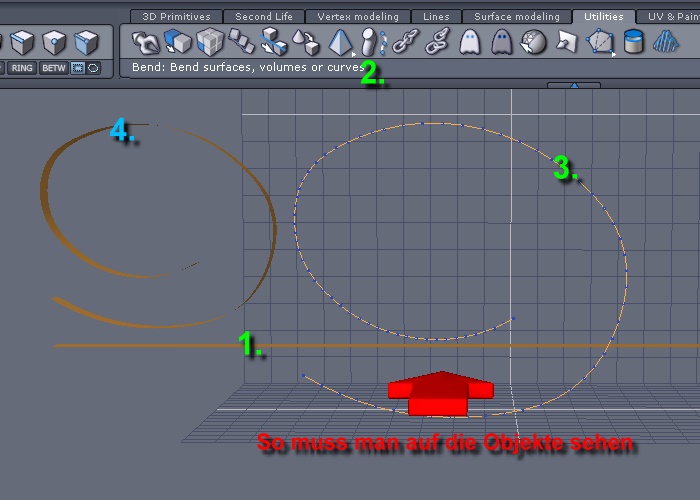The image size is (700, 500).
Task: Click the 3x3 subdivided cube icon
Action: click(x=209, y=42)
